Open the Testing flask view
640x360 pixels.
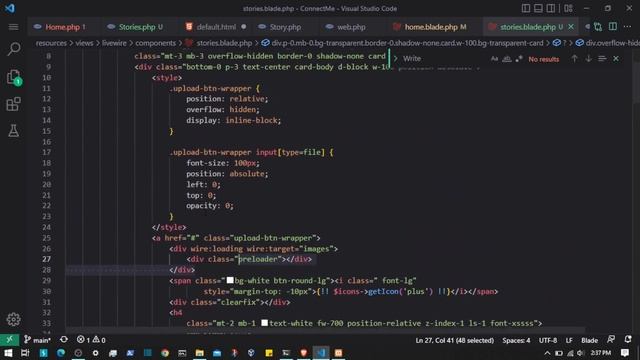(13, 131)
